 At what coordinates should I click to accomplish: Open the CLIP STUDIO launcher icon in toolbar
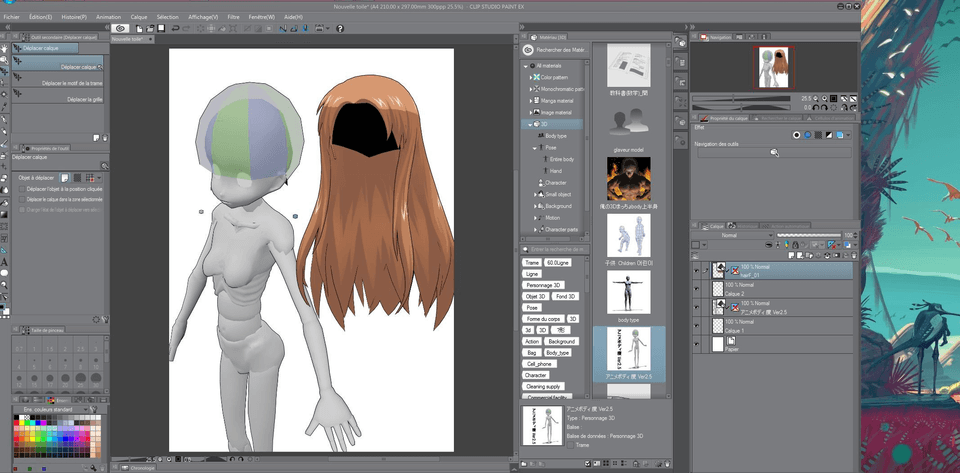(x=121, y=28)
